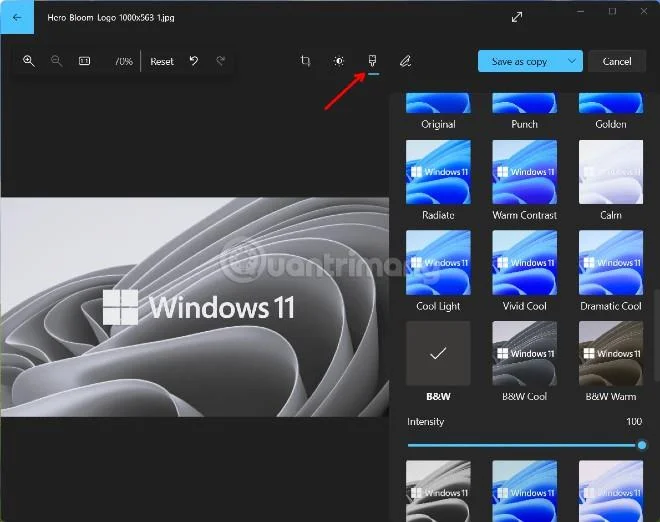The height and width of the screenshot is (522, 660).
Task: Reset all edits with Reset button
Action: [162, 61]
